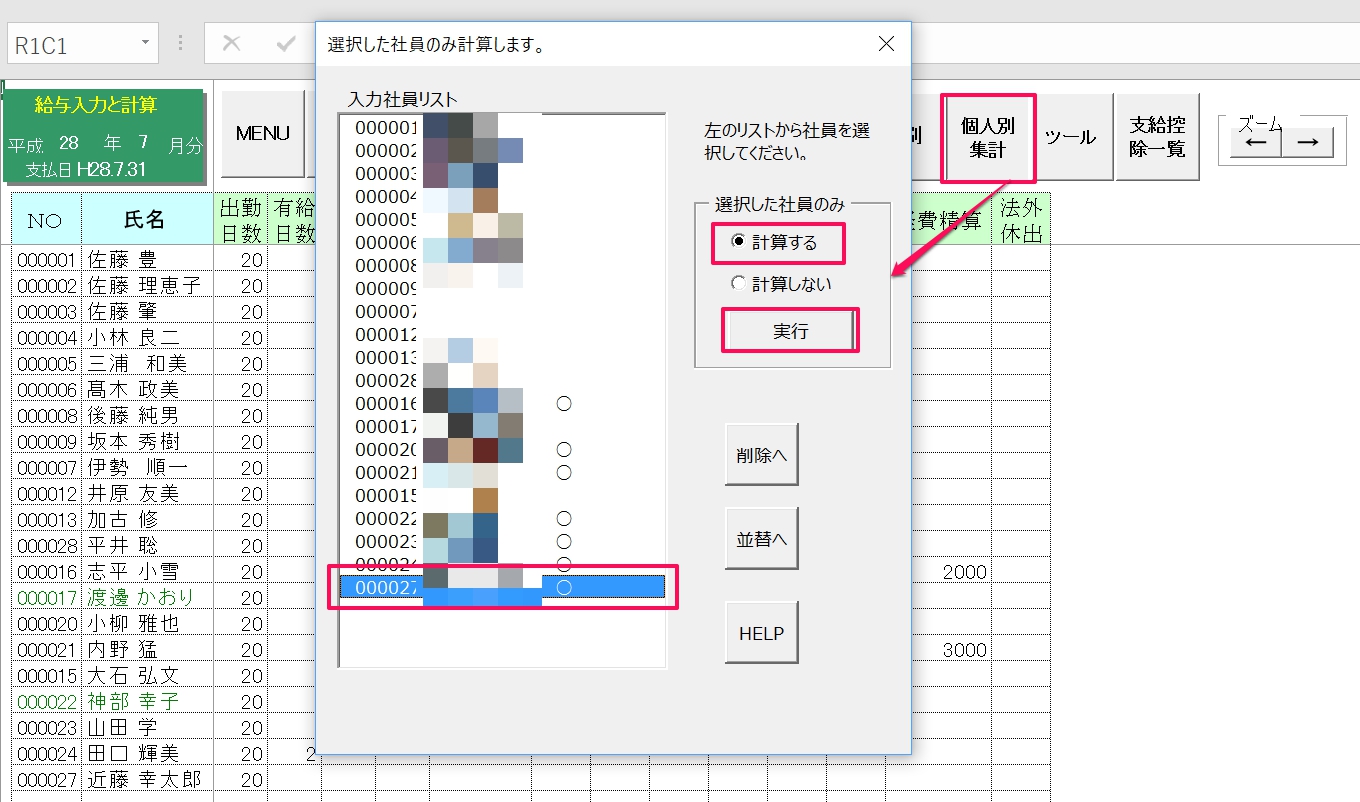
Task: Open the Name Box dropdown arrow
Action: 146,43
